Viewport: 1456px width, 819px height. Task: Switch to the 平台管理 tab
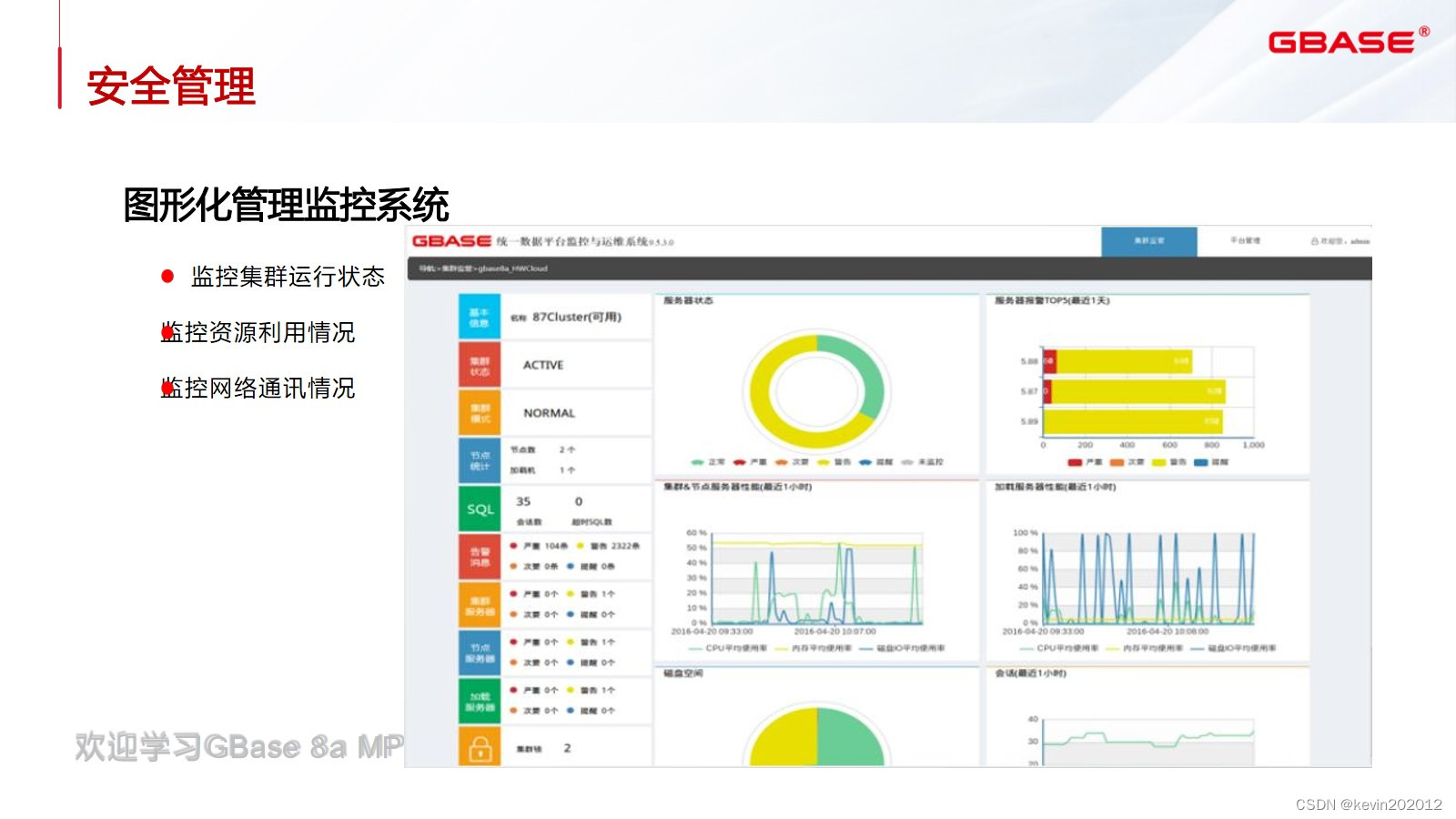1245,241
